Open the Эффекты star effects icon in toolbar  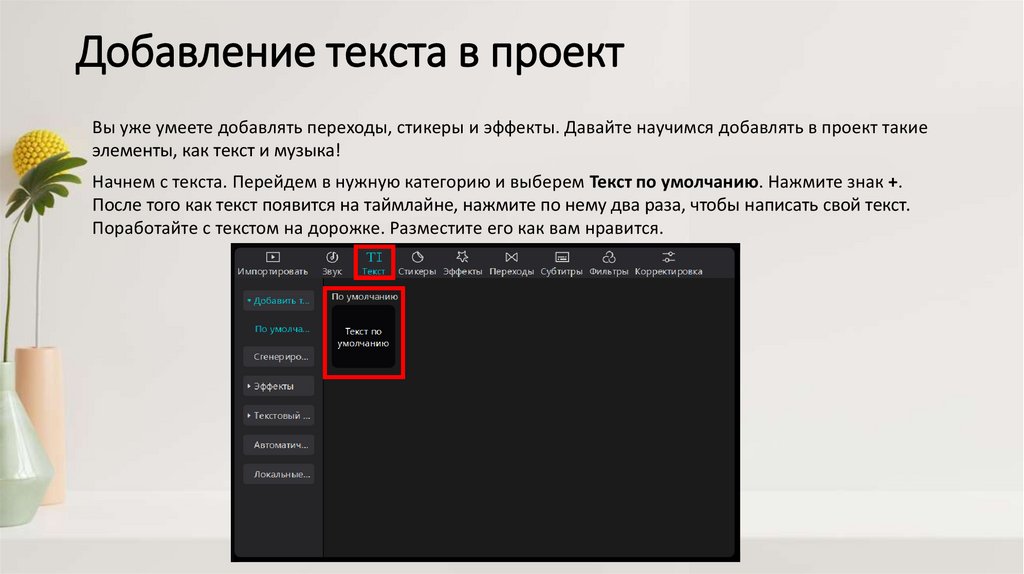463,258
